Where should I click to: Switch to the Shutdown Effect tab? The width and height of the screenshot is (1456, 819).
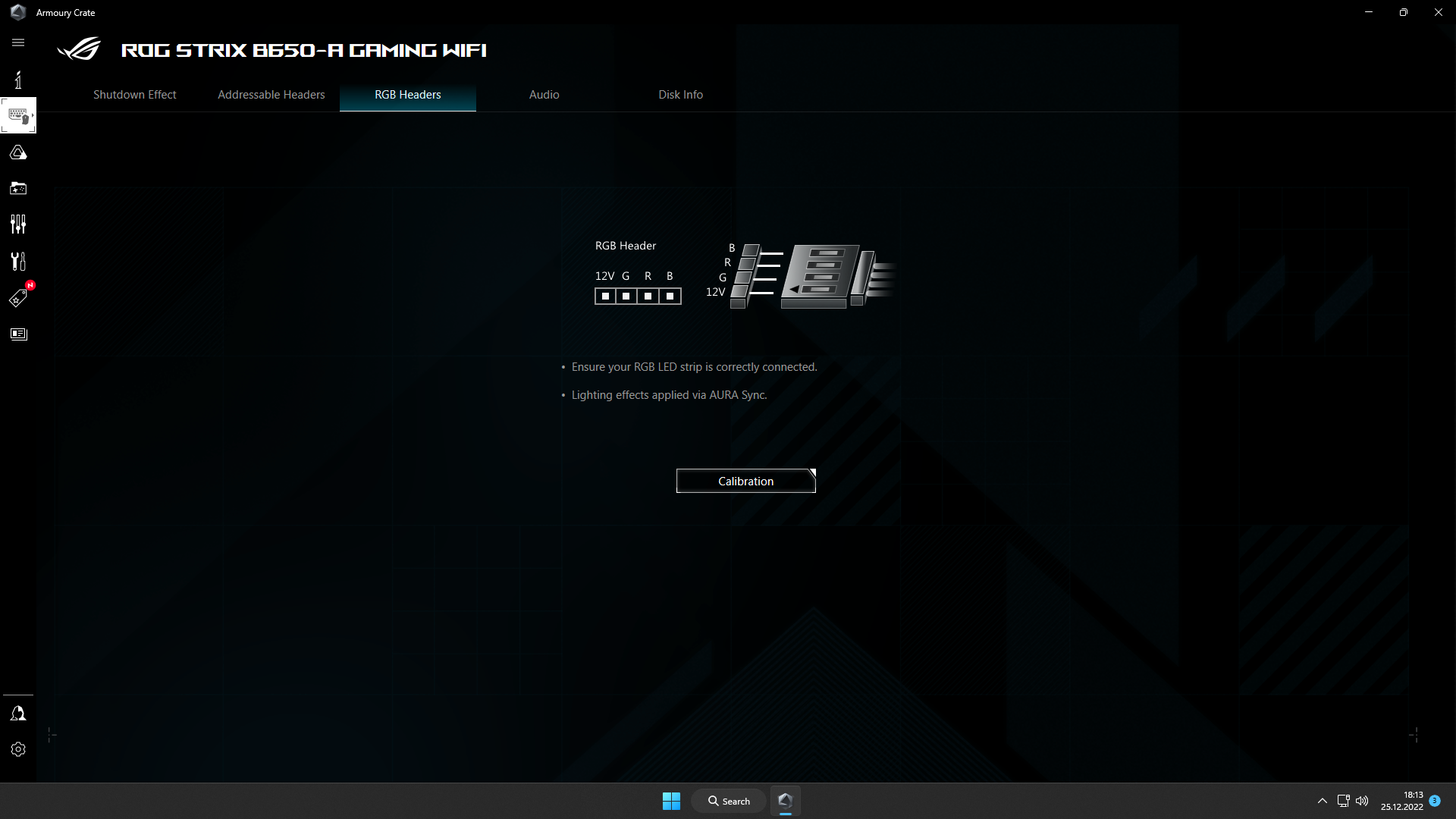point(134,94)
